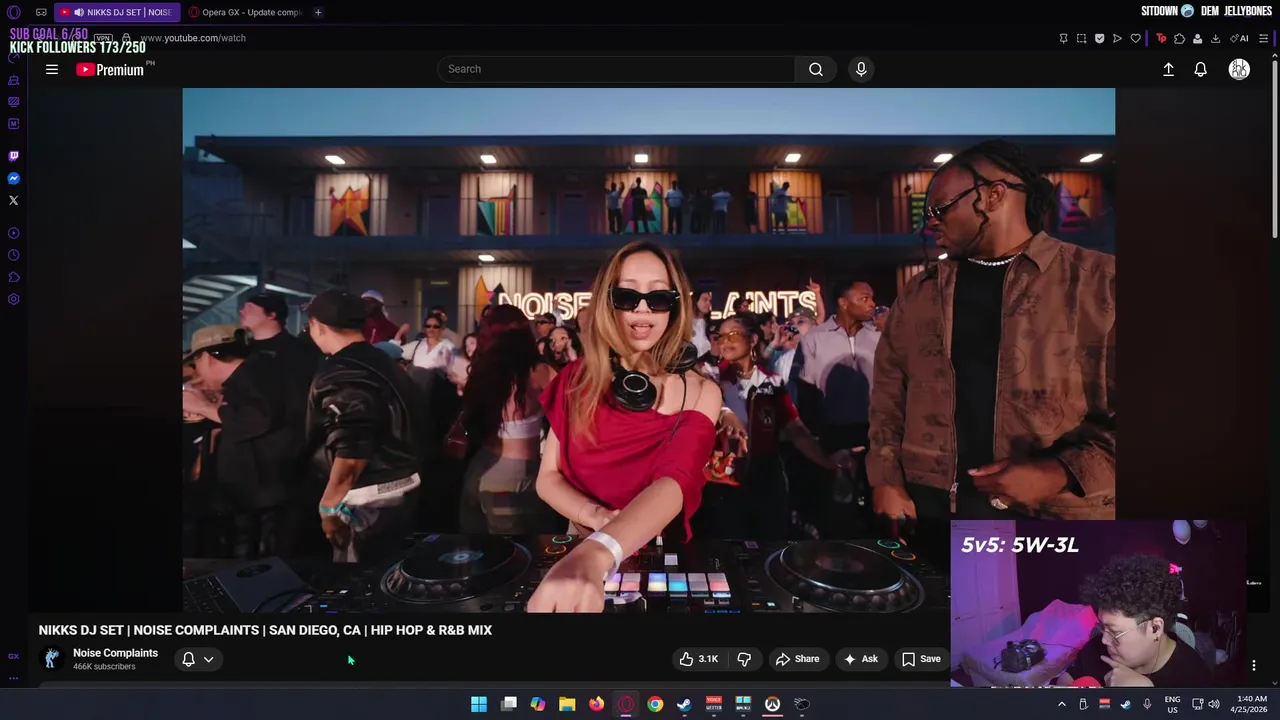Open Settings gear in sidebar

coord(14,299)
